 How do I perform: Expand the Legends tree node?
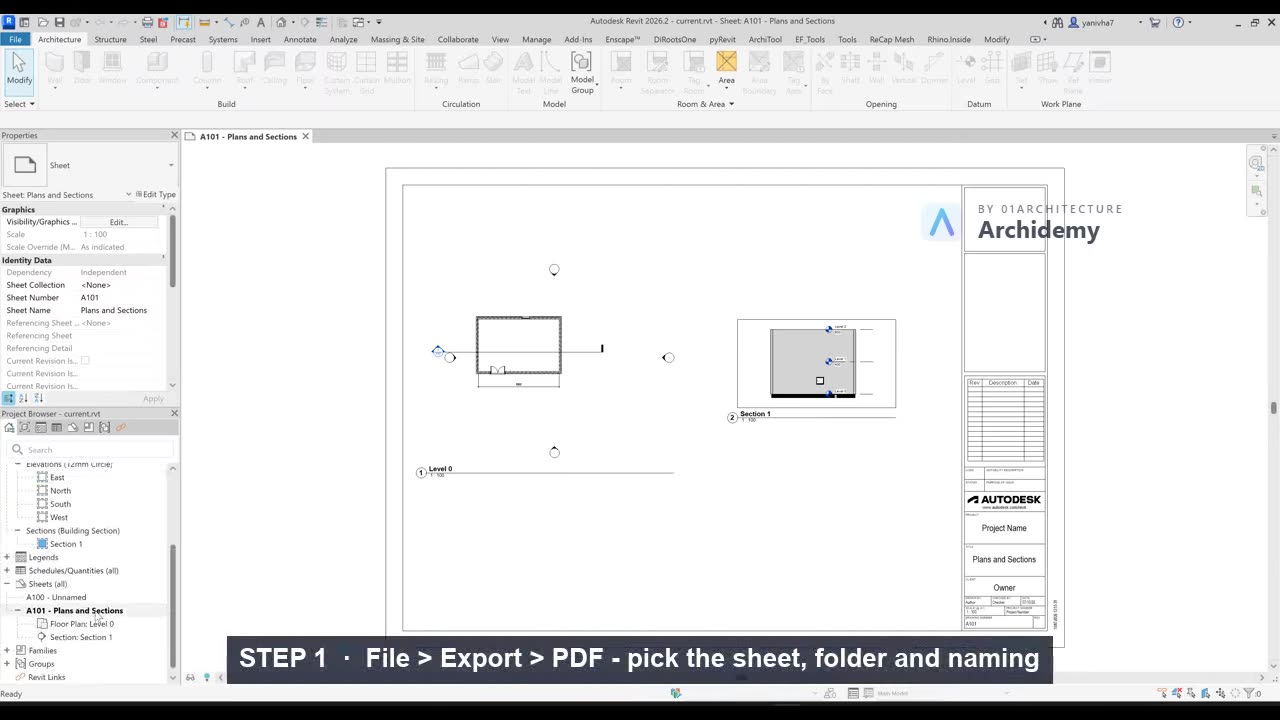(x=7, y=557)
